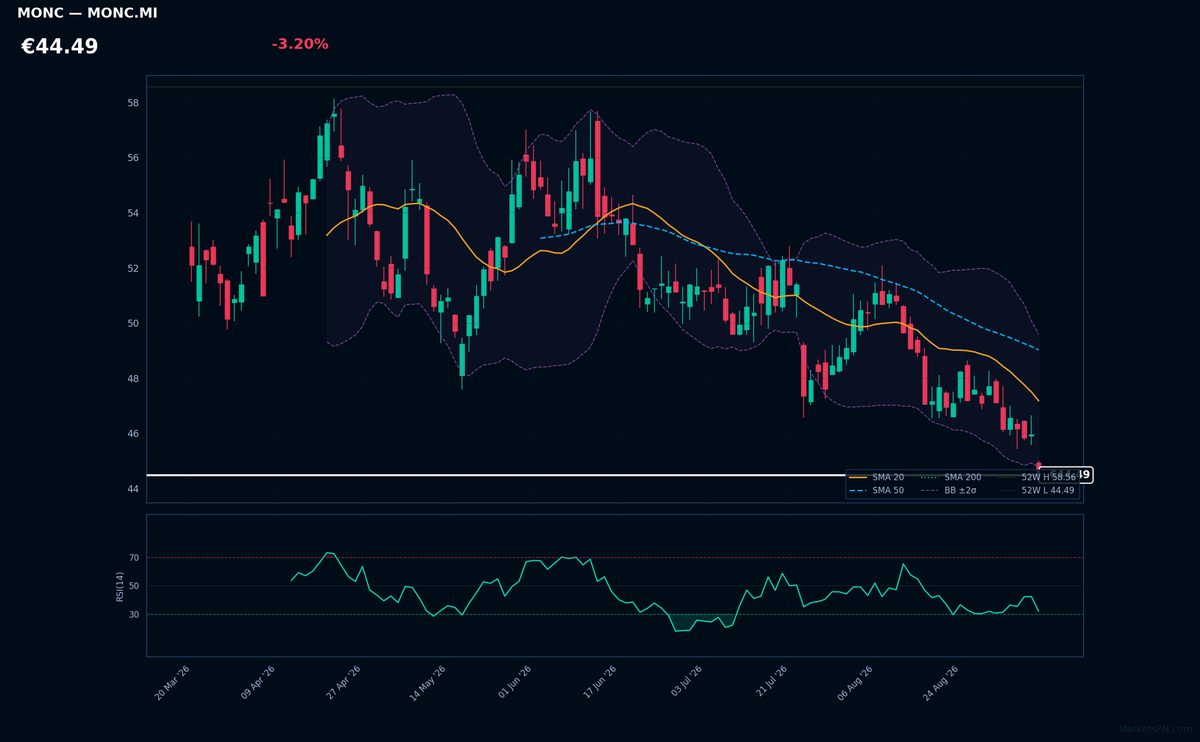Click the 52 price axis label

(133, 269)
